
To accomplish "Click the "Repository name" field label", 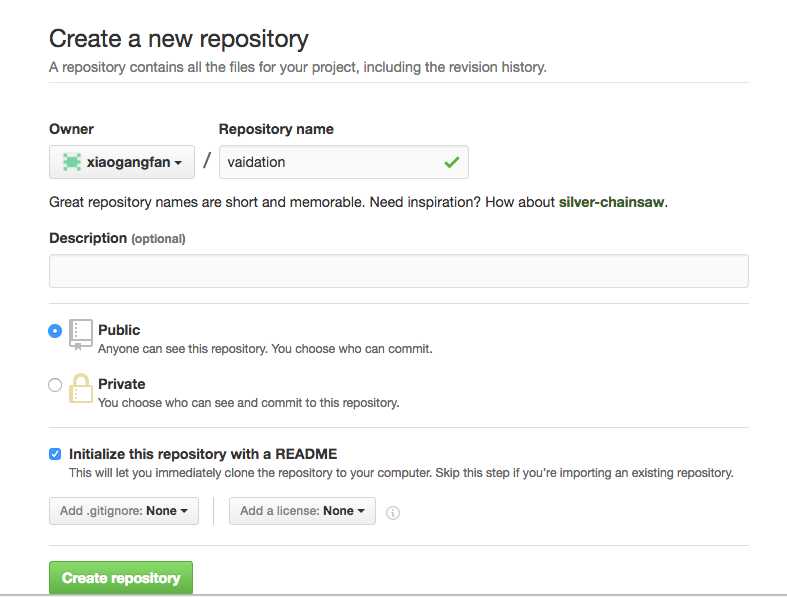I will 276,129.
